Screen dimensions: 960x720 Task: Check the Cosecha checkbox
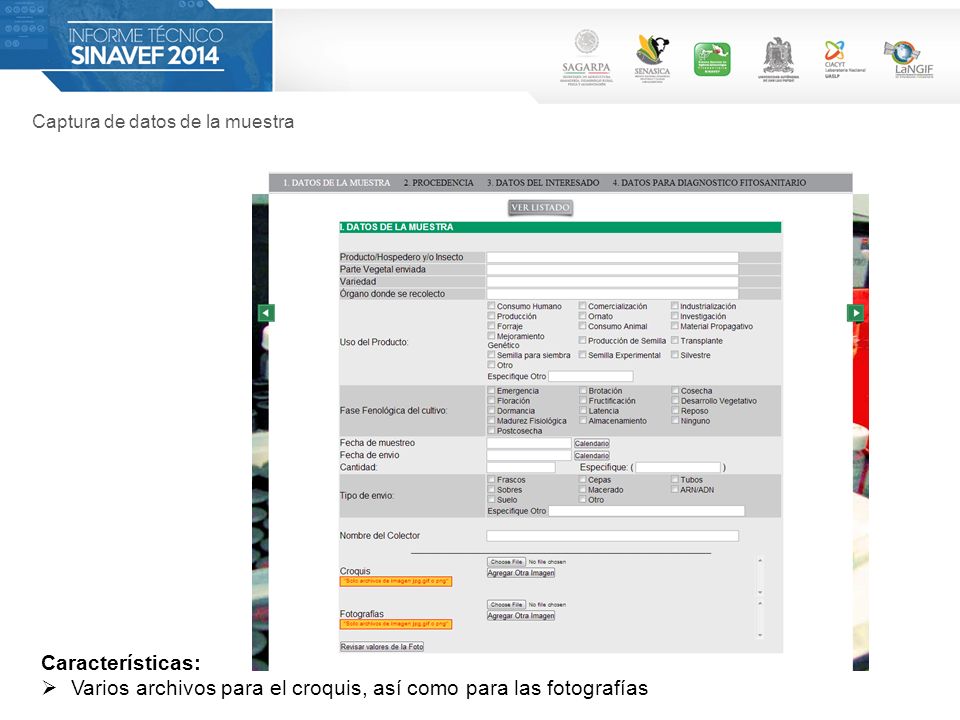(x=675, y=390)
